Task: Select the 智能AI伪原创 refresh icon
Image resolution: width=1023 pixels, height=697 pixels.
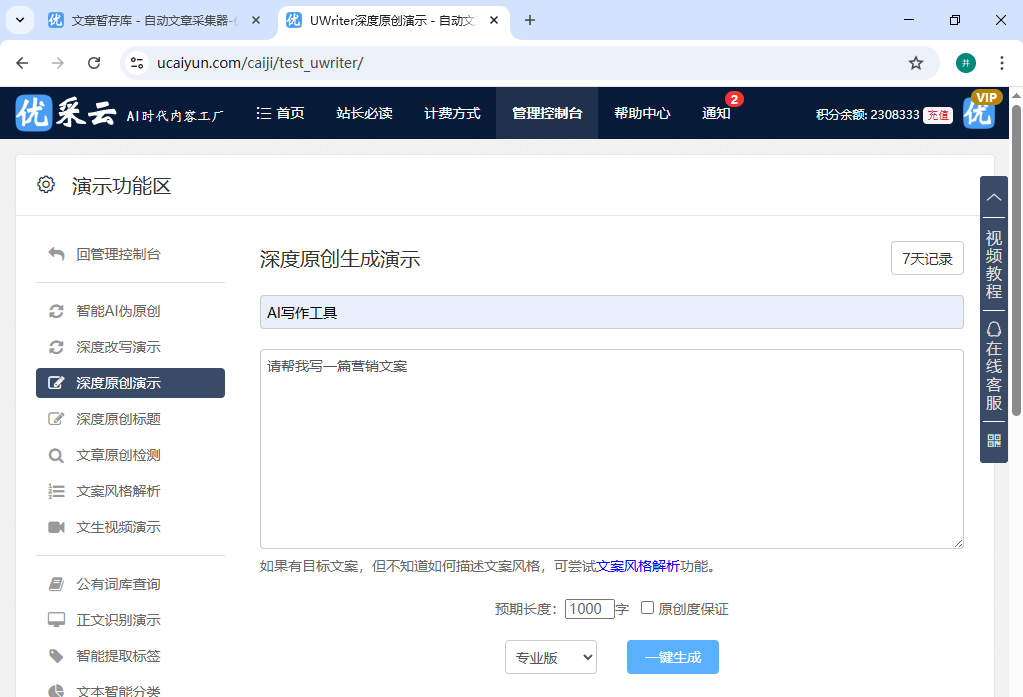Action: coord(57,311)
